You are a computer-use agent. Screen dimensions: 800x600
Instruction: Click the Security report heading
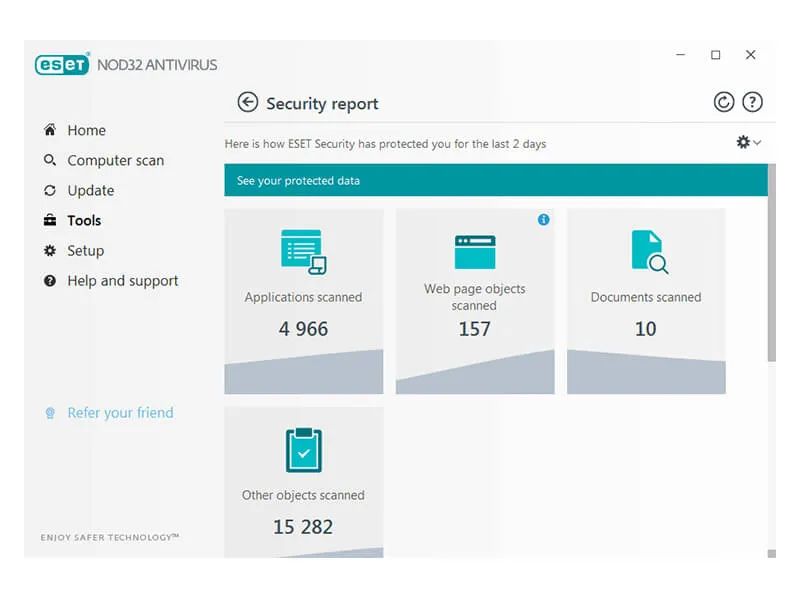pos(322,104)
